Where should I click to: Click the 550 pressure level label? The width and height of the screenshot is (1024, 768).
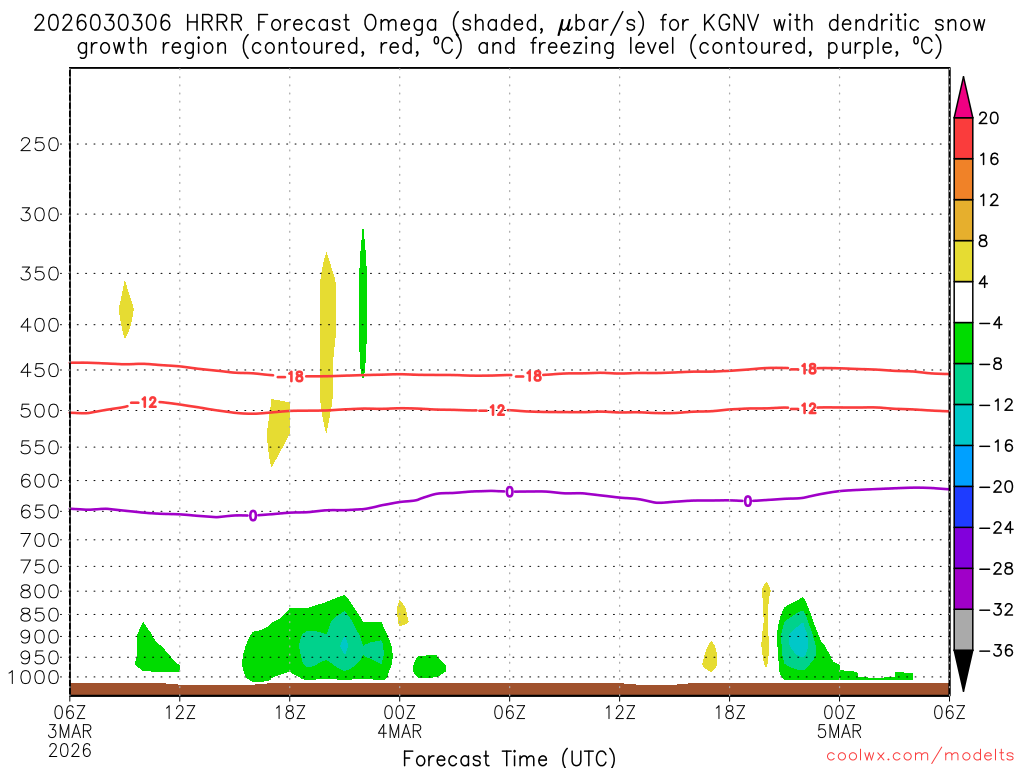40,447
